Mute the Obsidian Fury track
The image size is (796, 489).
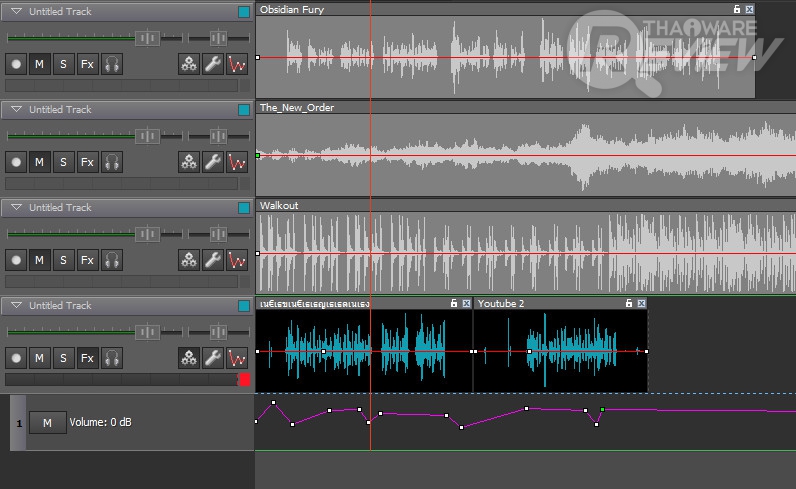(40, 64)
